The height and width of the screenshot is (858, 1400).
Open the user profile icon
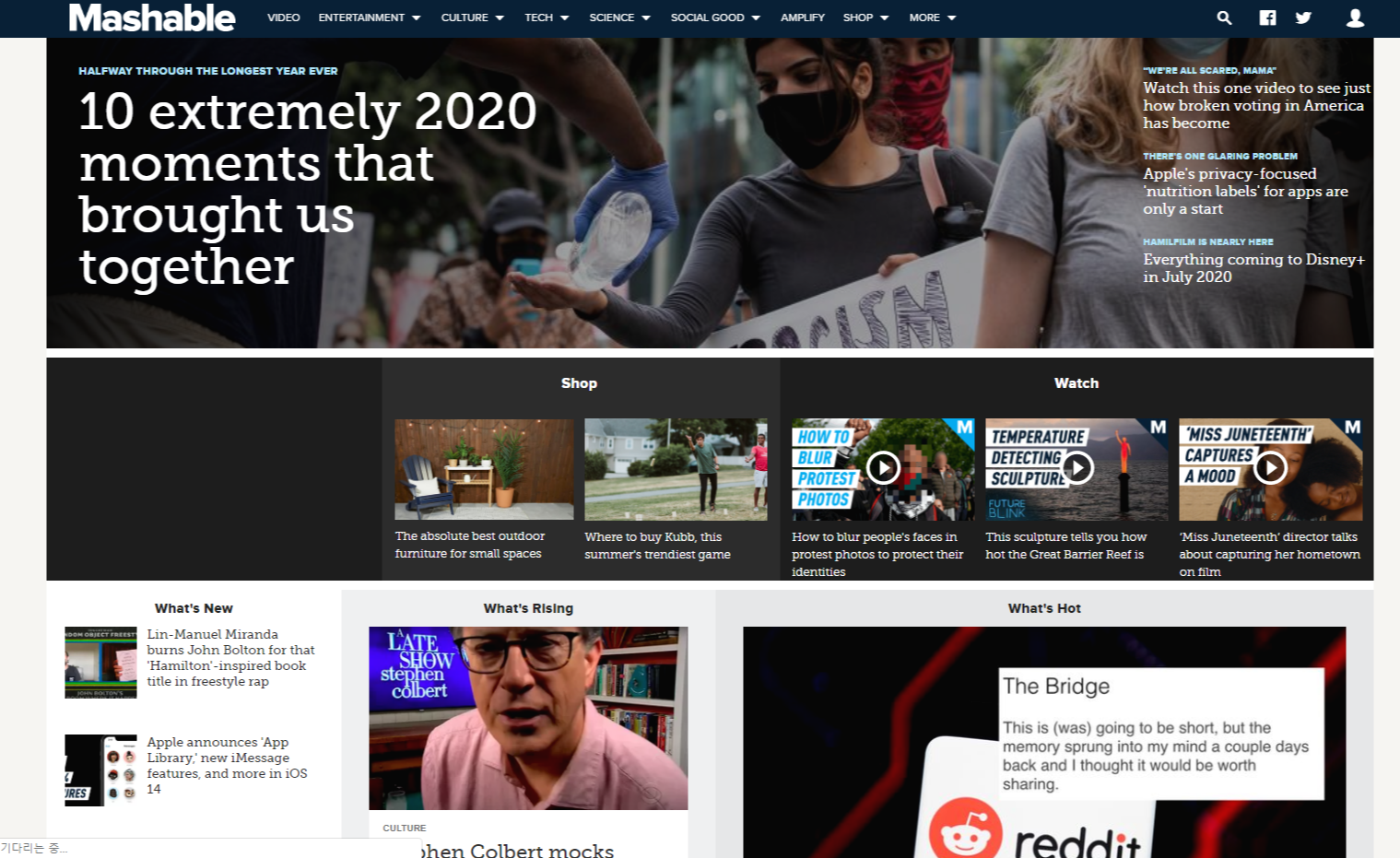pyautogui.click(x=1355, y=18)
